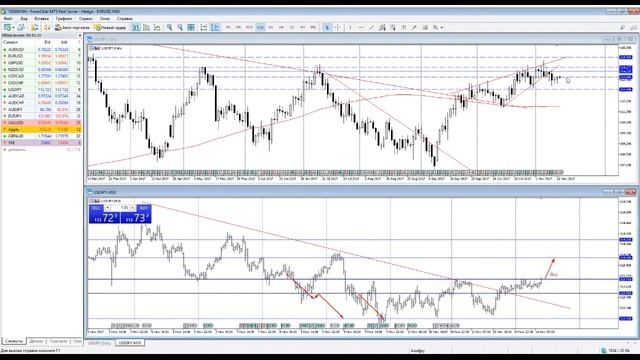Open the Вид menu
The image size is (640, 360).
point(24,19)
